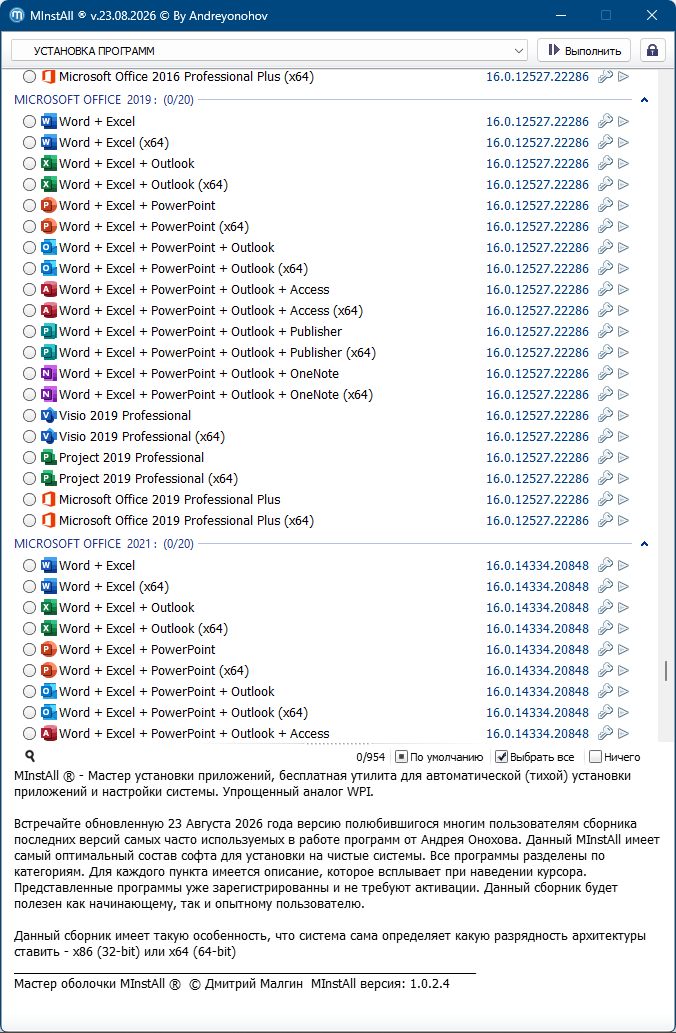Click key icon for Office 2021 Word + Excel + Outlook
The width and height of the screenshot is (676, 1033).
click(605, 607)
